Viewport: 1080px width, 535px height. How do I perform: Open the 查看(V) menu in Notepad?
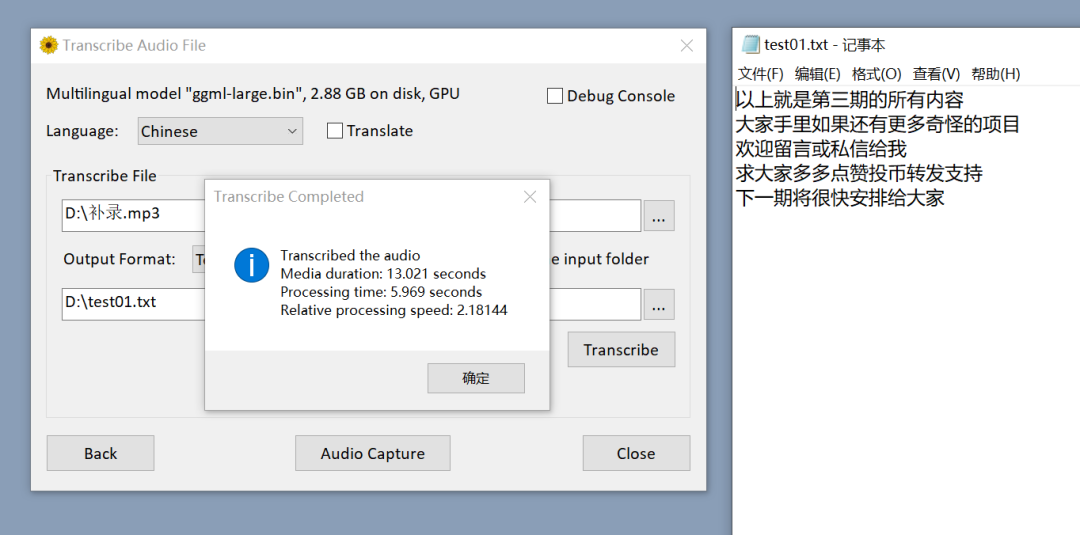tap(936, 74)
